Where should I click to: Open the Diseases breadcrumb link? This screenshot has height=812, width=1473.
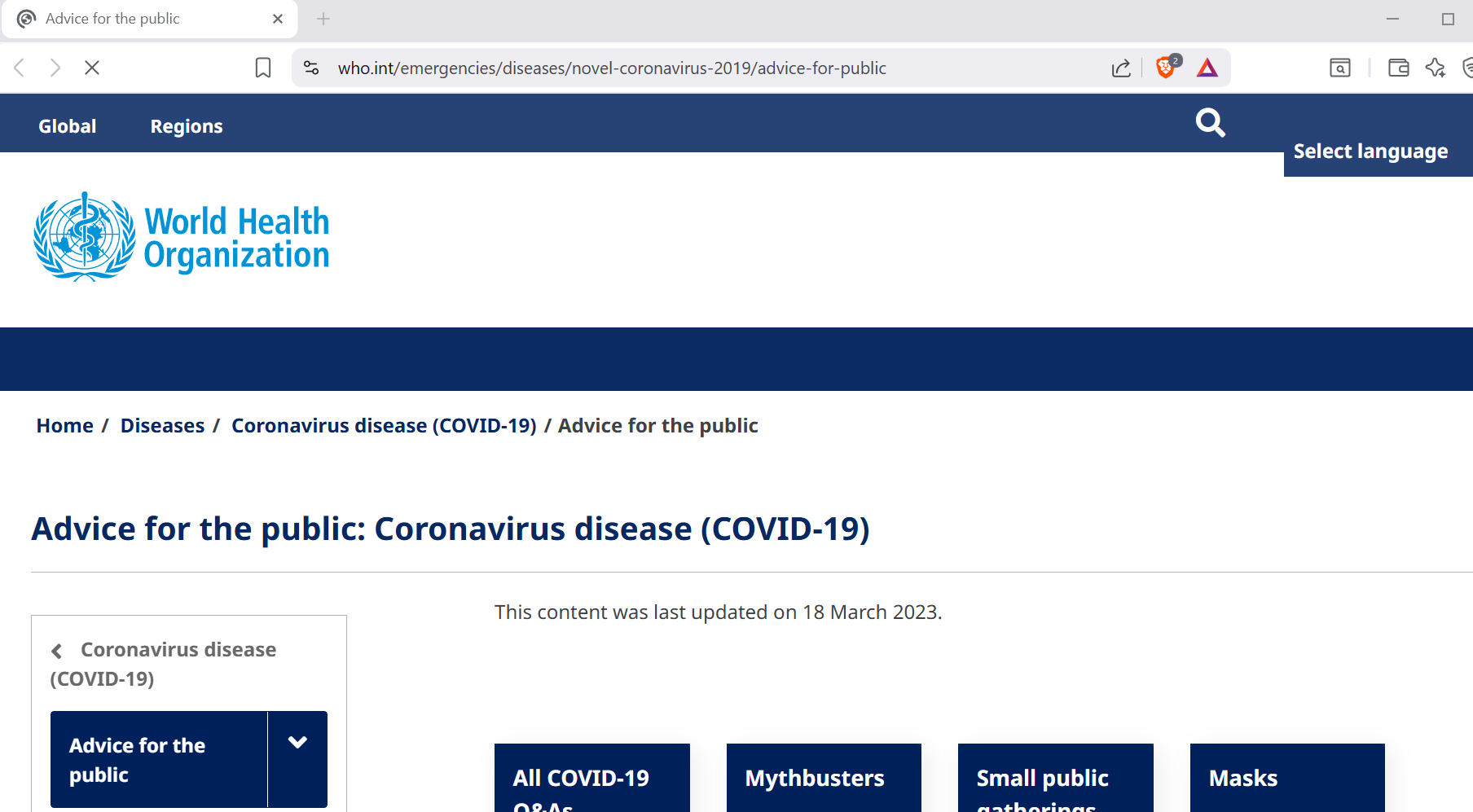coord(163,426)
